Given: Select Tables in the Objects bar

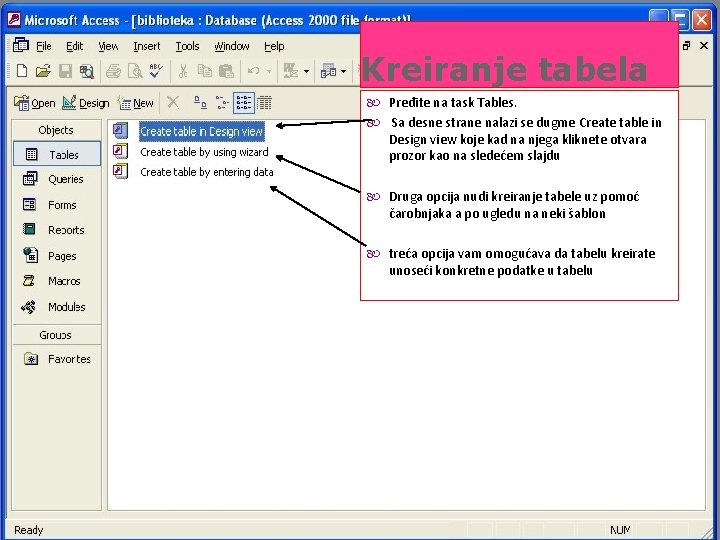Looking at the screenshot, I should 57,154.
